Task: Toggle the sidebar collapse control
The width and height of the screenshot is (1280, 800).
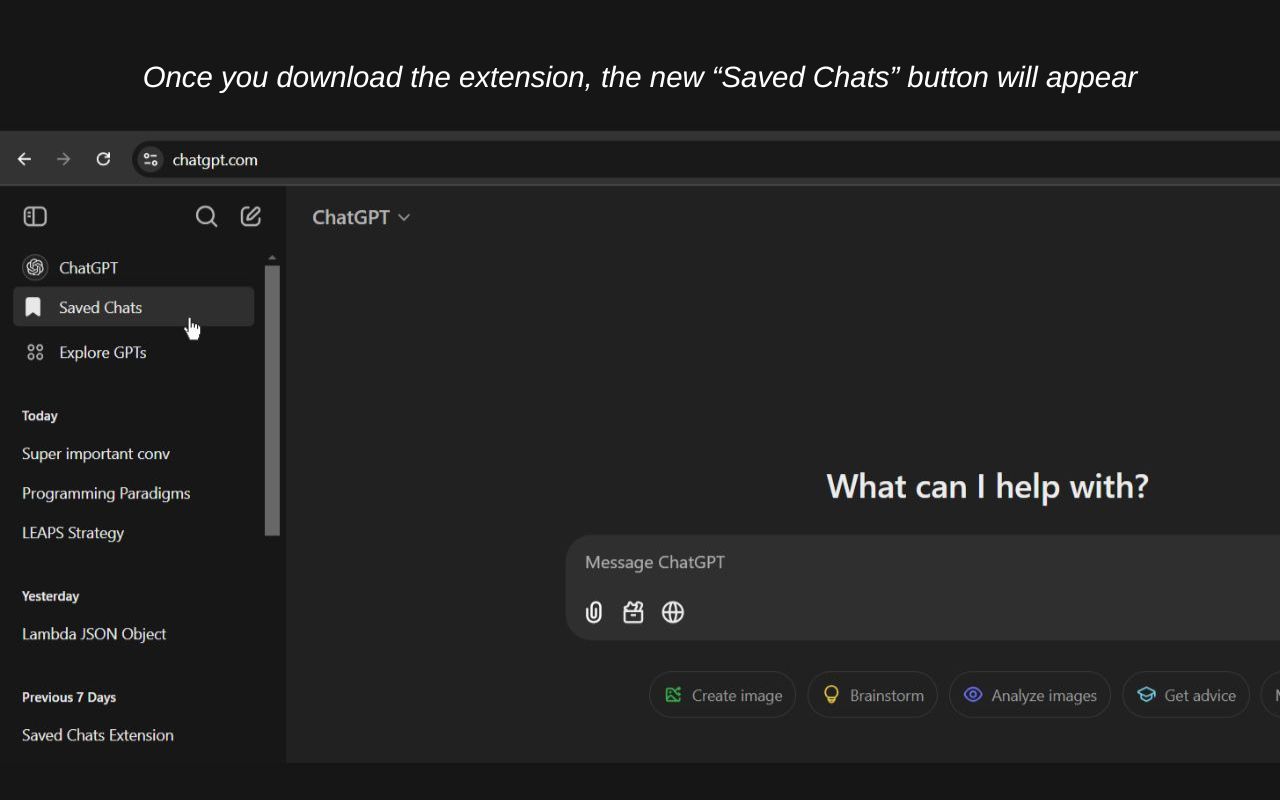Action: 35,216
